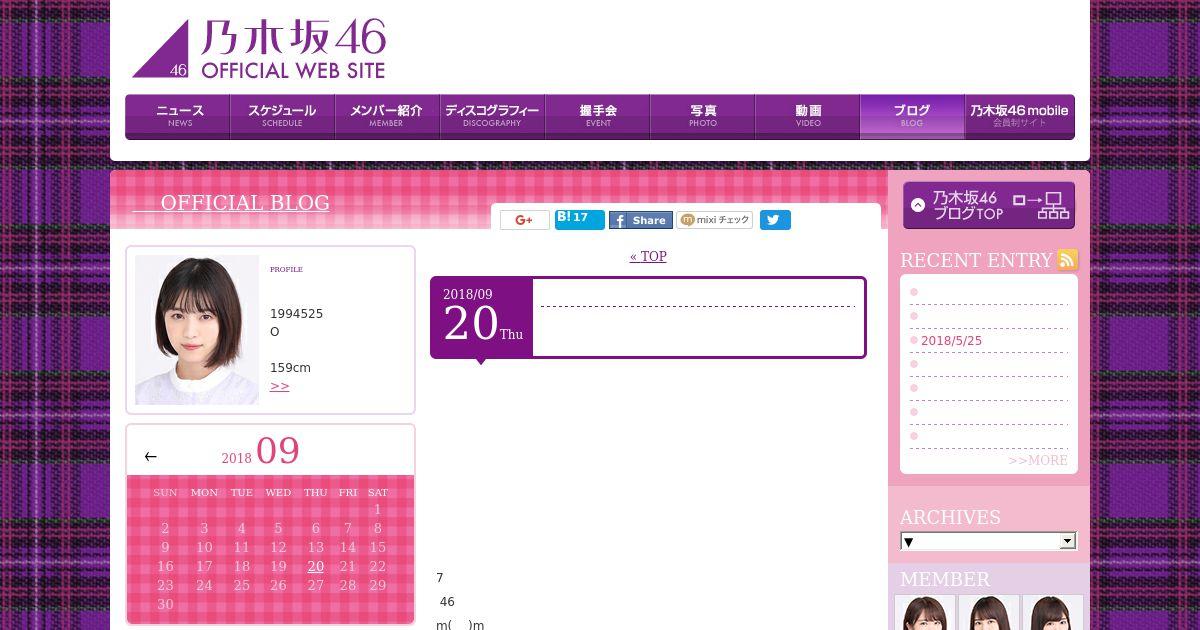Click the 2018/09 20 Thu date badge

tap(482, 317)
